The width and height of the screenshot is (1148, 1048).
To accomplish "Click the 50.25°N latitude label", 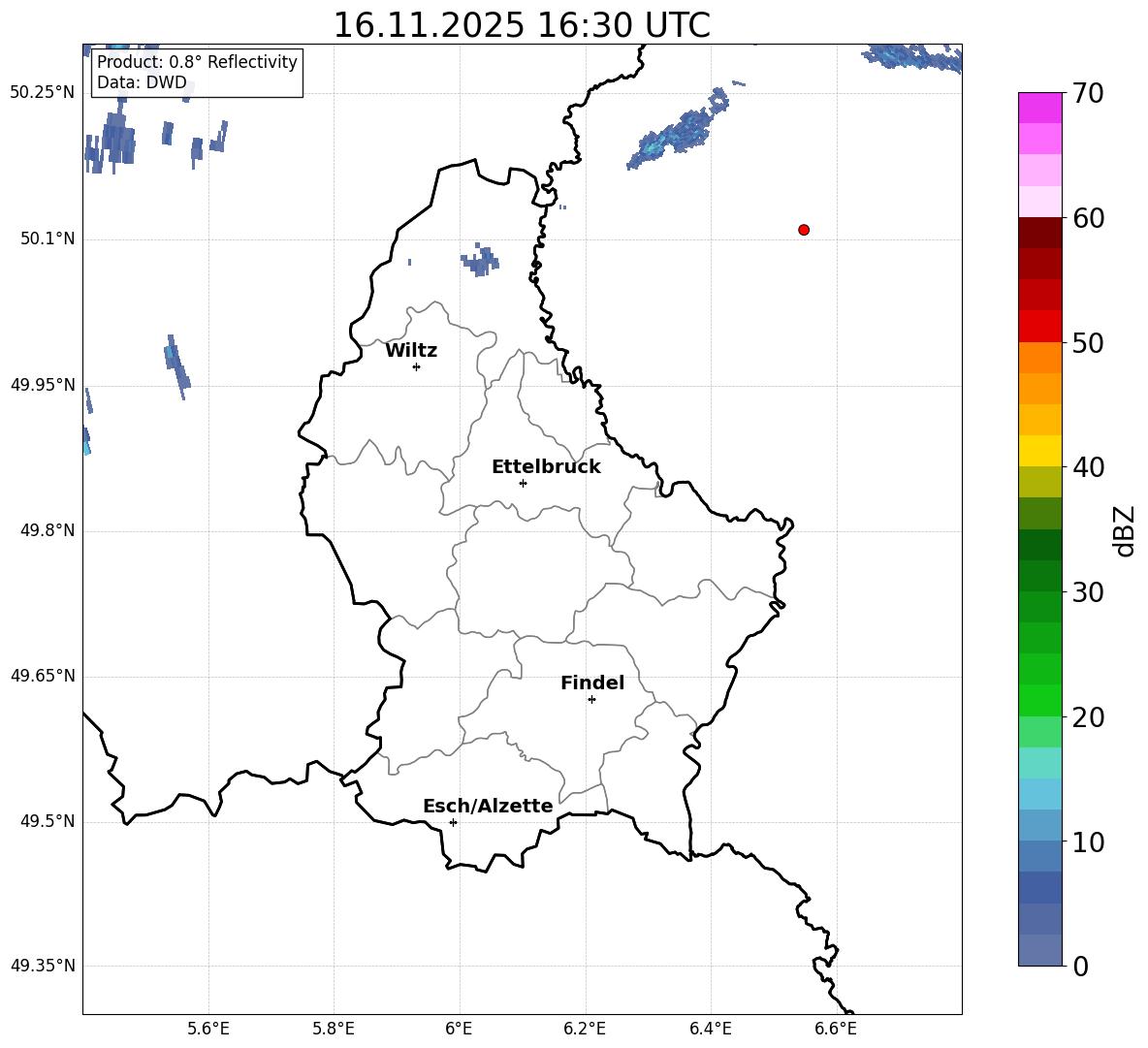I will [x=43, y=93].
